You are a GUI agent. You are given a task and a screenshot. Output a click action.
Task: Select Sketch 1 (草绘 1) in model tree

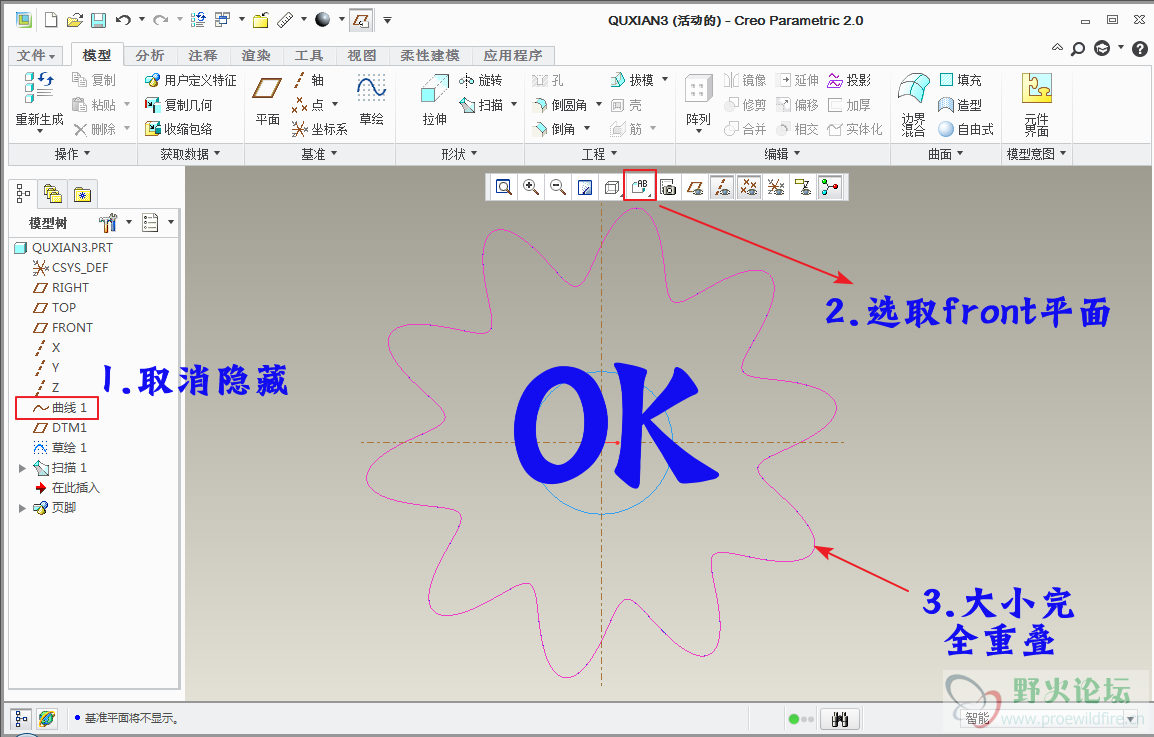click(x=60, y=448)
